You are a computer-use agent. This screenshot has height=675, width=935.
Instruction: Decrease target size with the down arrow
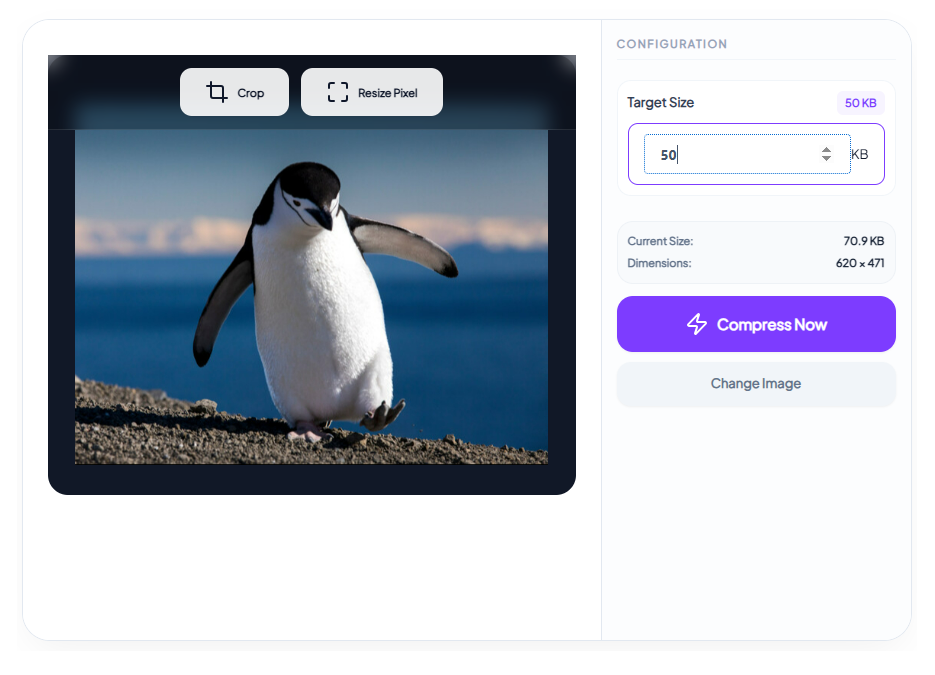pos(826,159)
